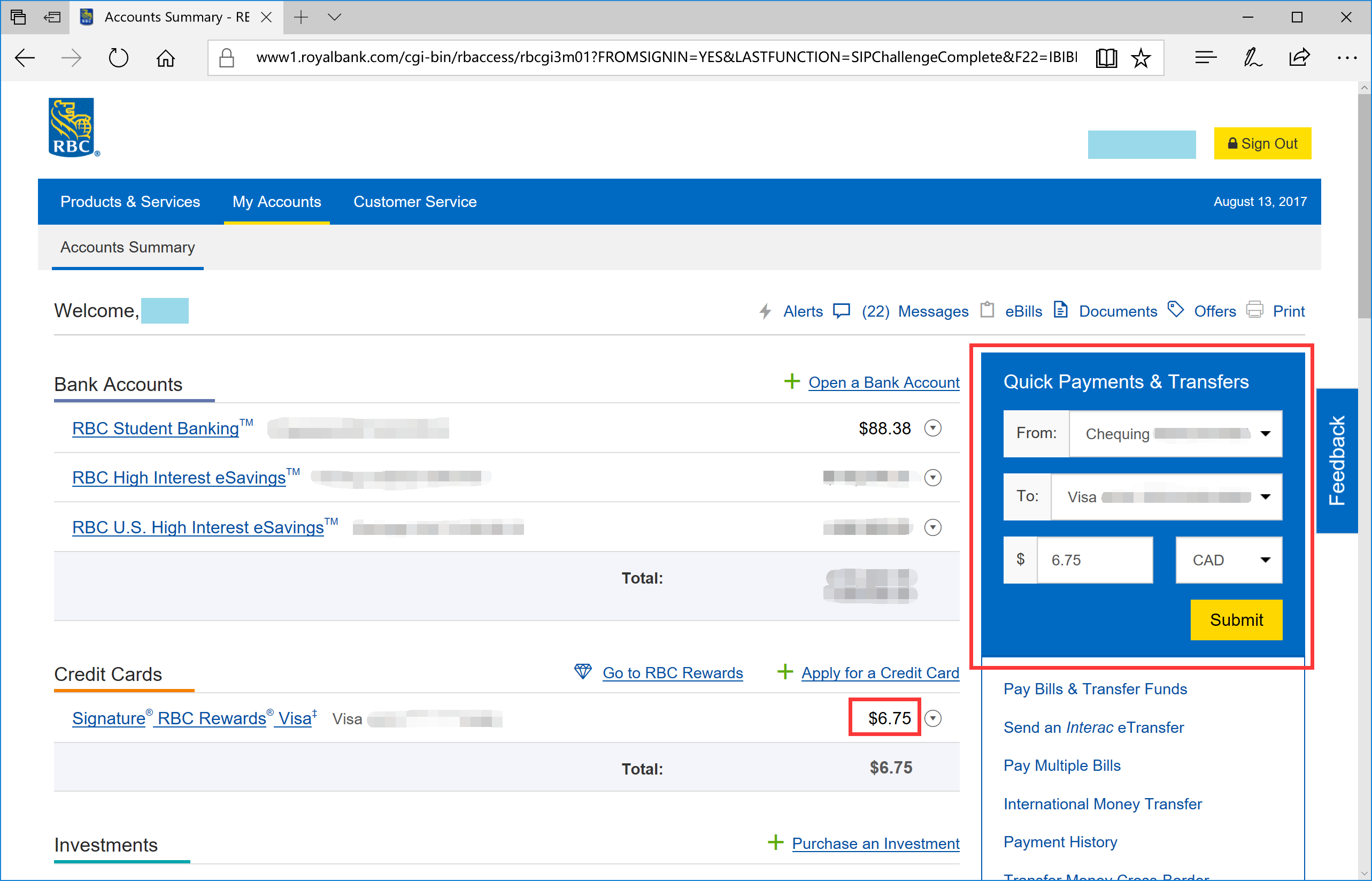Click the printer icon
The width and height of the screenshot is (1372, 881).
pos(1255,310)
